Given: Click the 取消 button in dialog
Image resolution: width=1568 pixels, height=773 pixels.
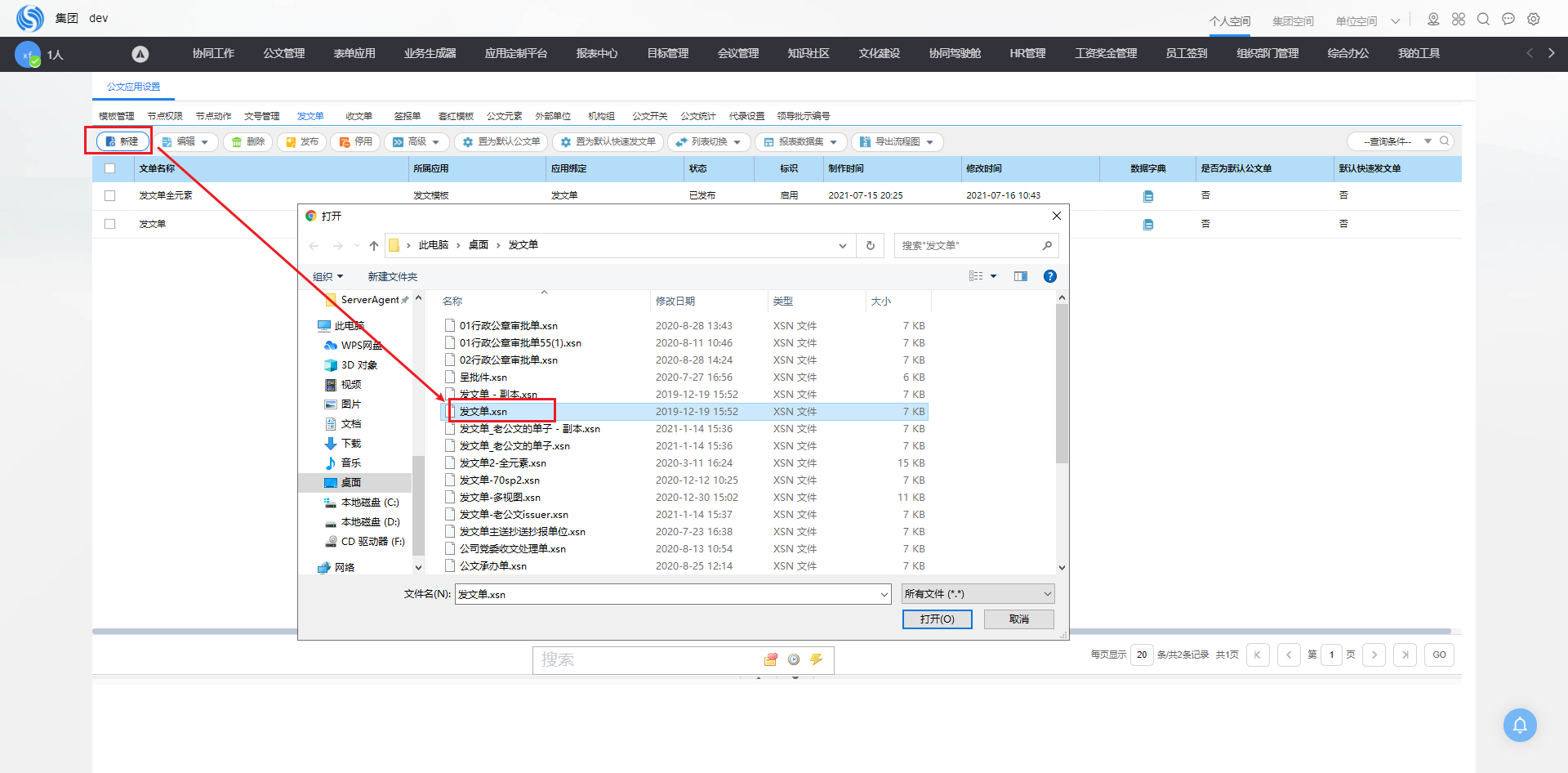Looking at the screenshot, I should 1018,619.
